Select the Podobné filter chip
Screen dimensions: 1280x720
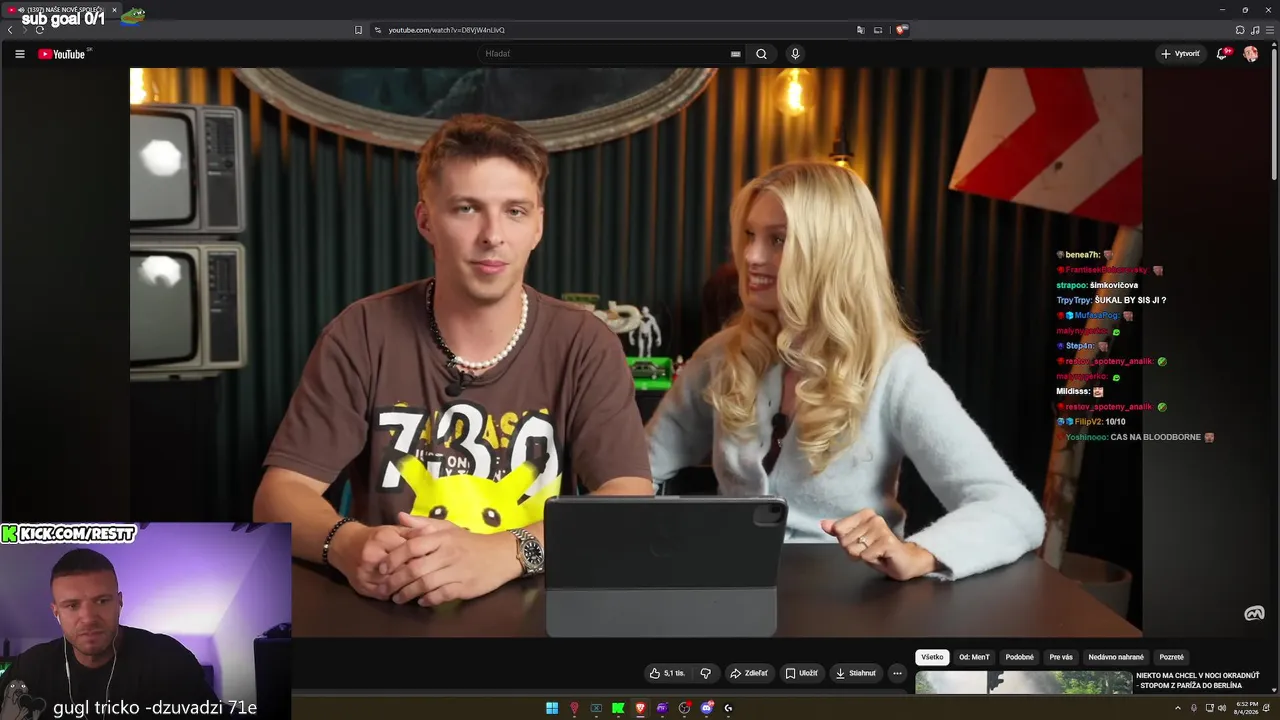(1019, 657)
